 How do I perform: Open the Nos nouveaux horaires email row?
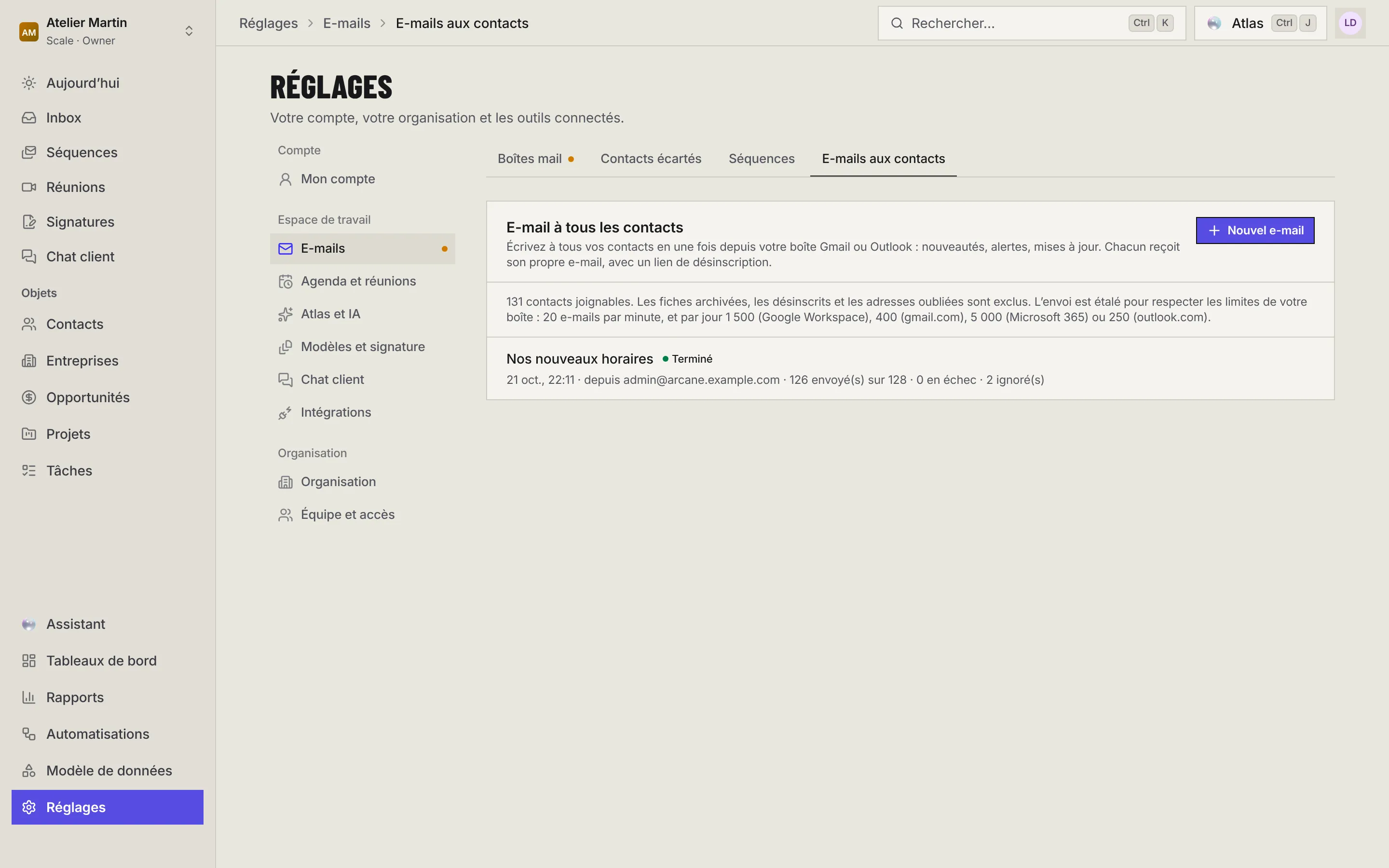910,368
